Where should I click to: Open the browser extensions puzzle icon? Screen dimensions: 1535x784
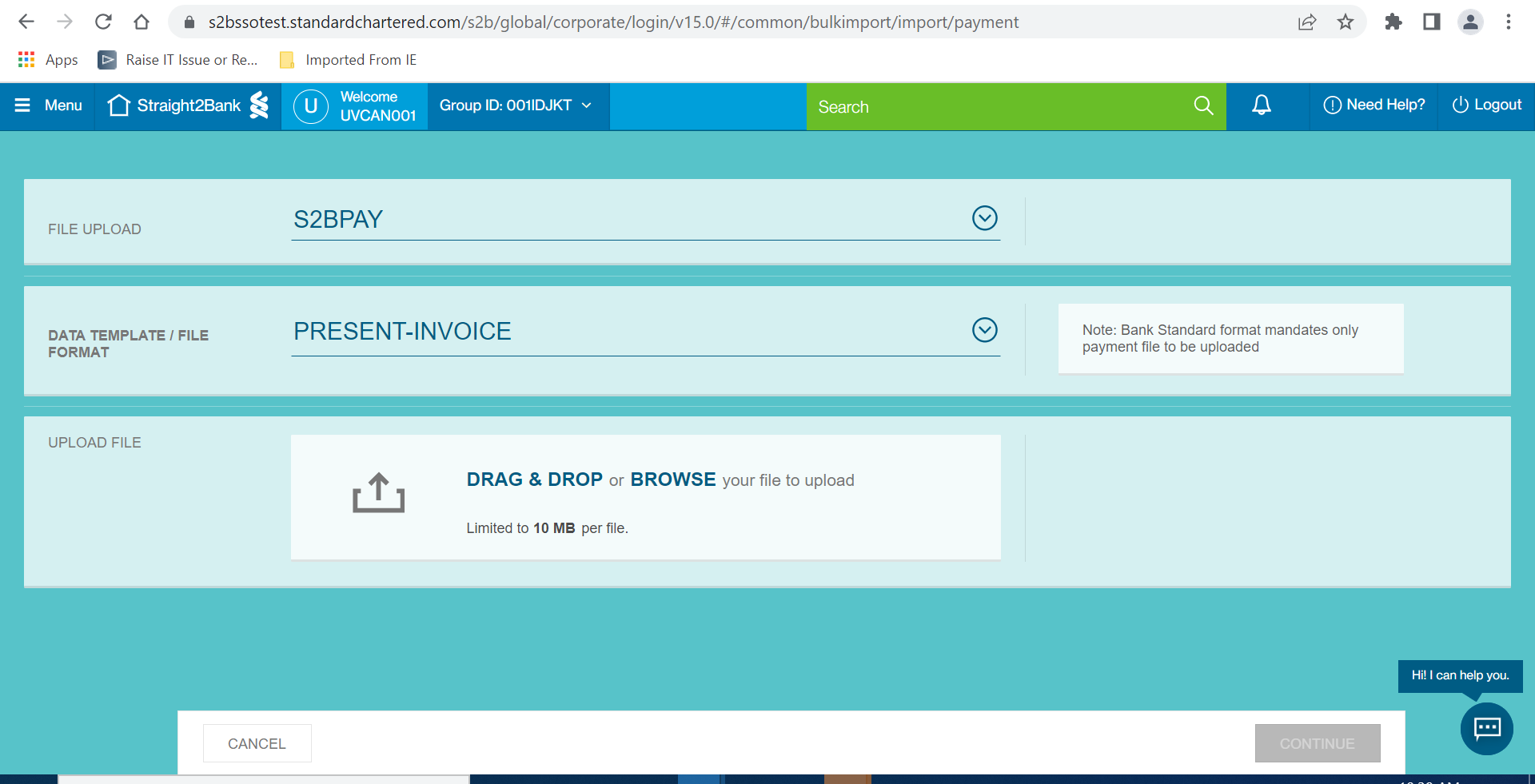(1393, 22)
